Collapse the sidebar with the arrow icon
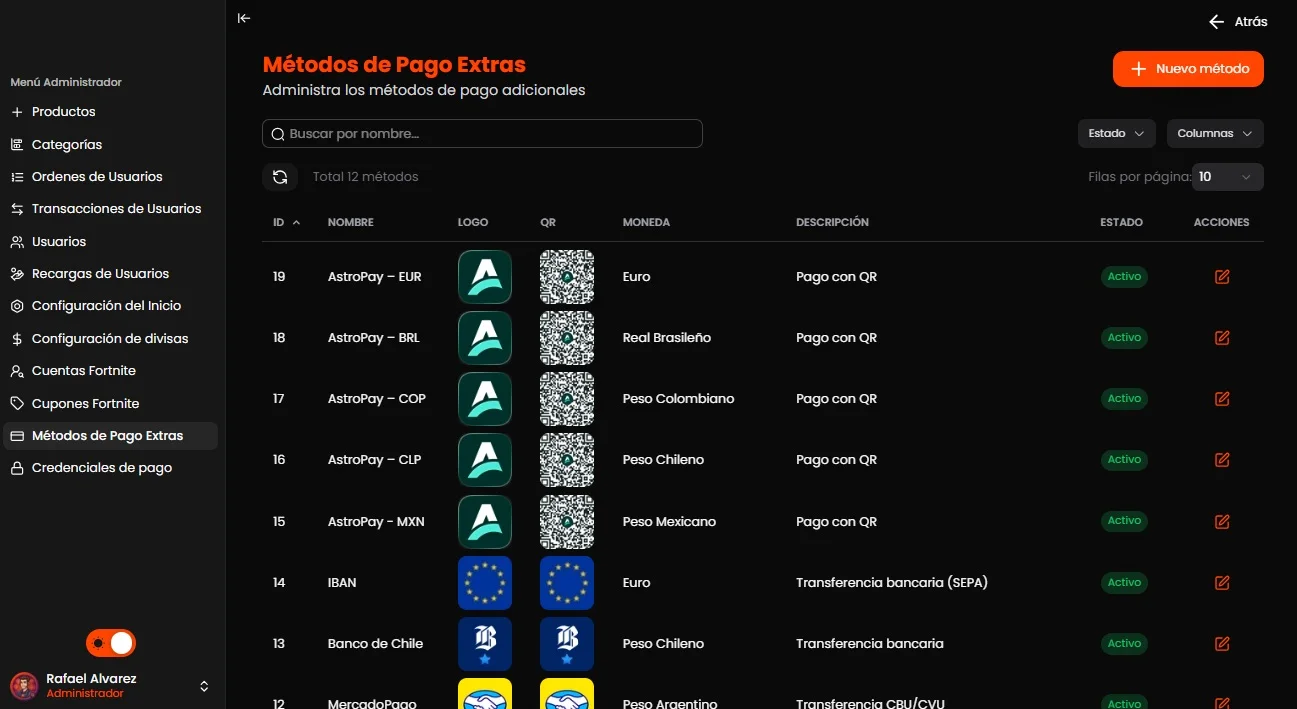This screenshot has height=709, width=1297. (244, 18)
